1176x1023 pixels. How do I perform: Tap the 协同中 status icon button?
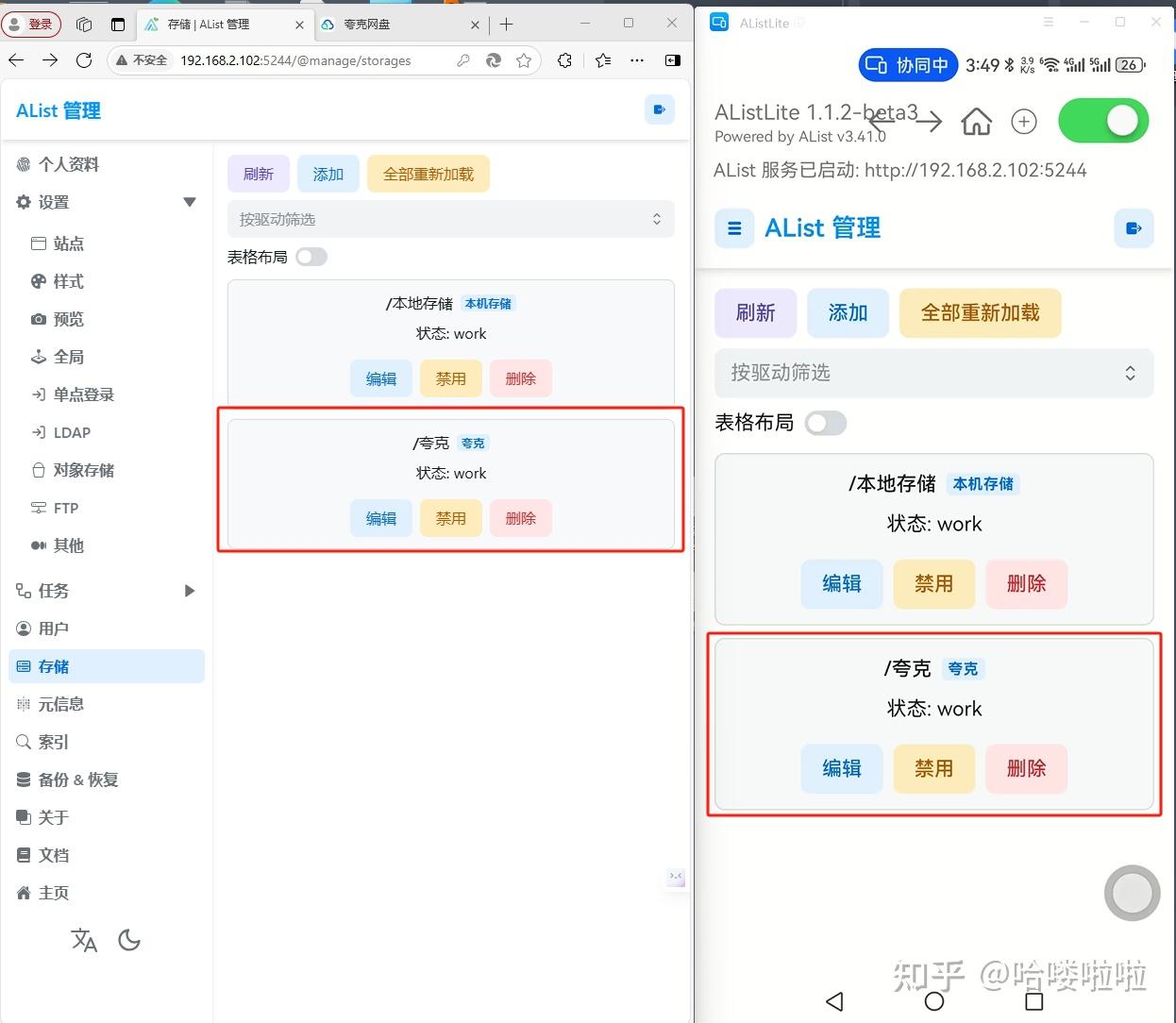(x=907, y=65)
